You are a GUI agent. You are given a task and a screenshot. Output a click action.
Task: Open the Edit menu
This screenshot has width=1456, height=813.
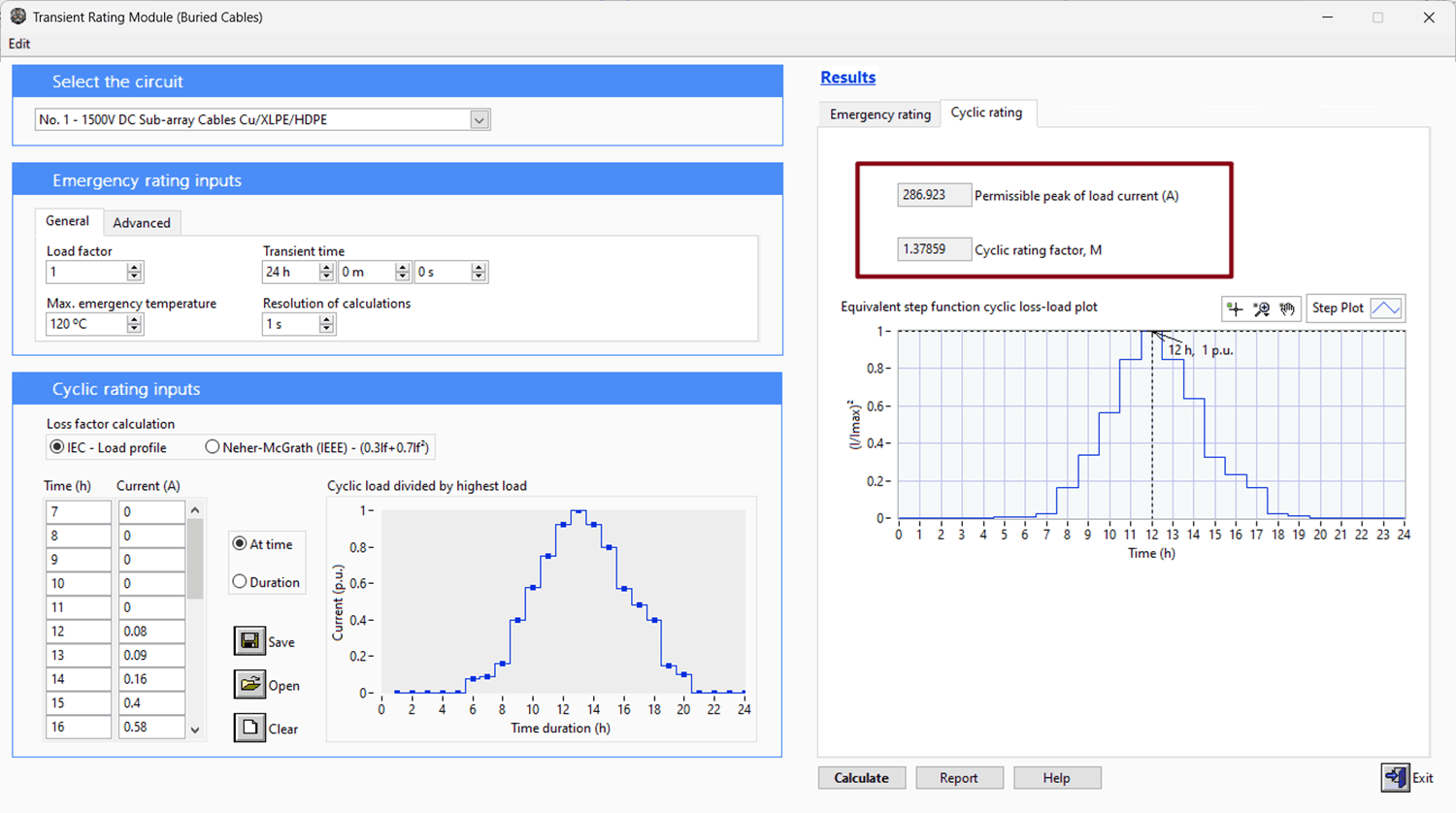[18, 44]
